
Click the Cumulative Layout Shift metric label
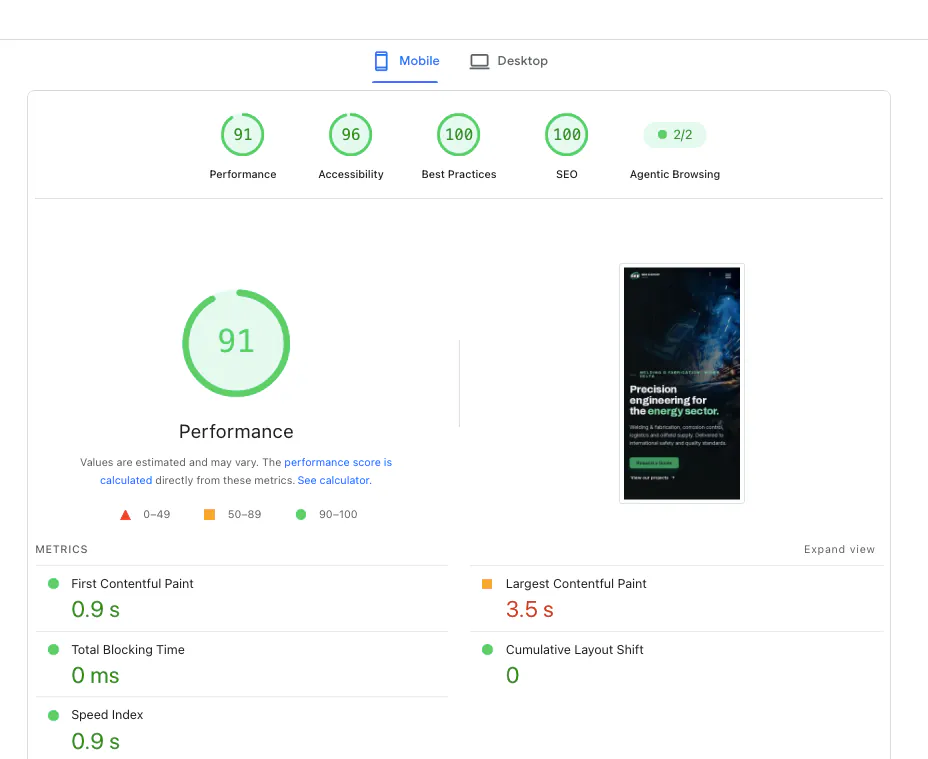pyautogui.click(x=575, y=649)
